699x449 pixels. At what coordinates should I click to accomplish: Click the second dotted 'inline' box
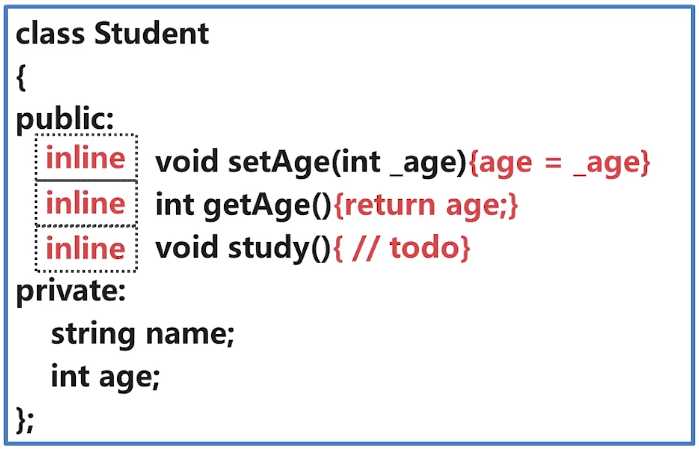(86, 203)
